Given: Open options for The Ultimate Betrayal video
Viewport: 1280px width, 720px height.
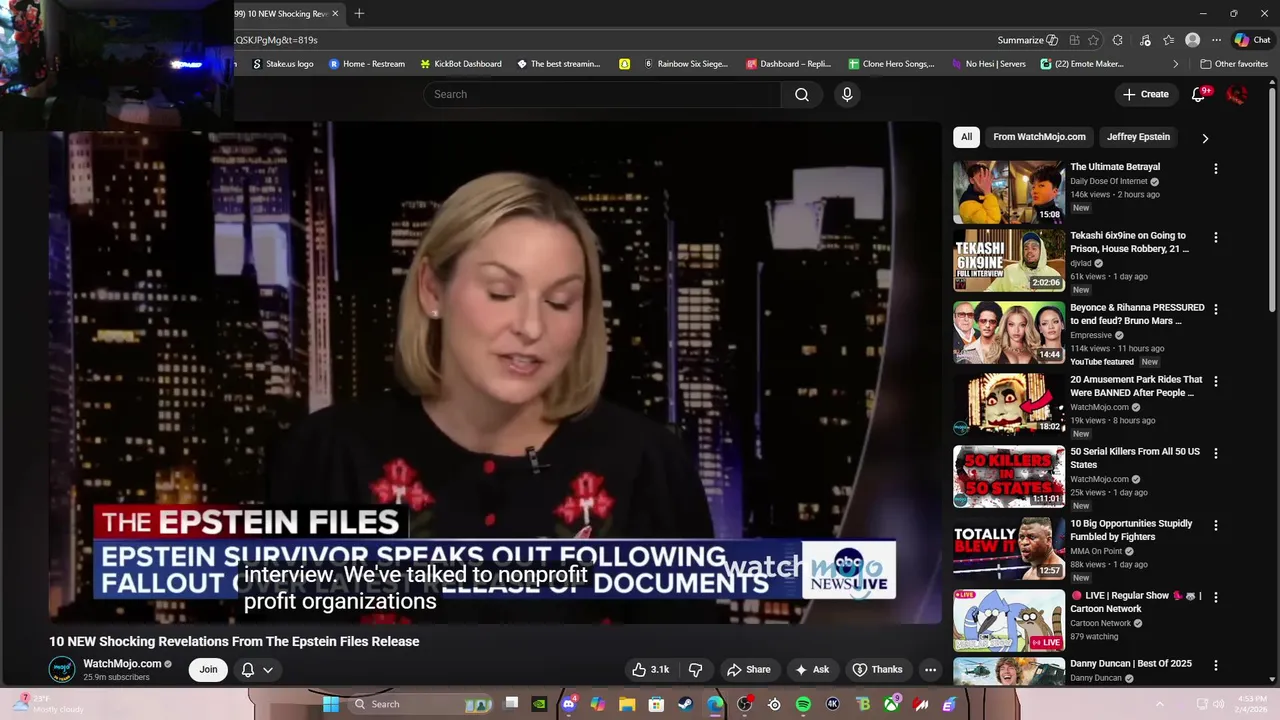Looking at the screenshot, I should click(x=1216, y=169).
